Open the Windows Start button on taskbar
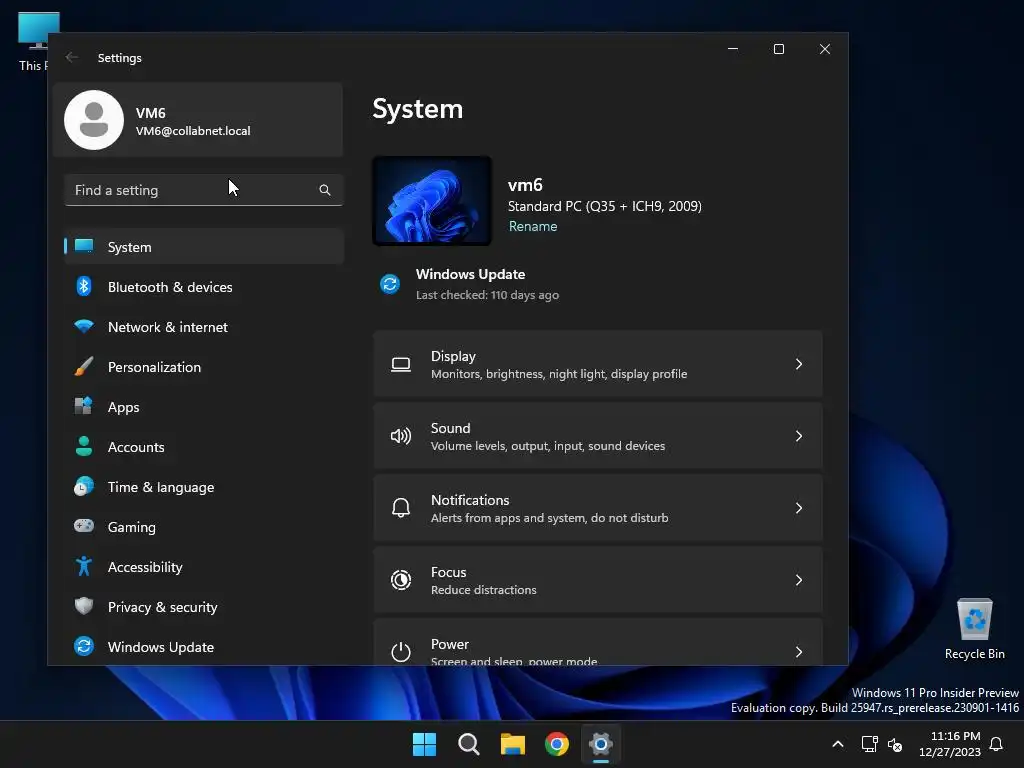Image resolution: width=1024 pixels, height=768 pixels. coord(424,744)
